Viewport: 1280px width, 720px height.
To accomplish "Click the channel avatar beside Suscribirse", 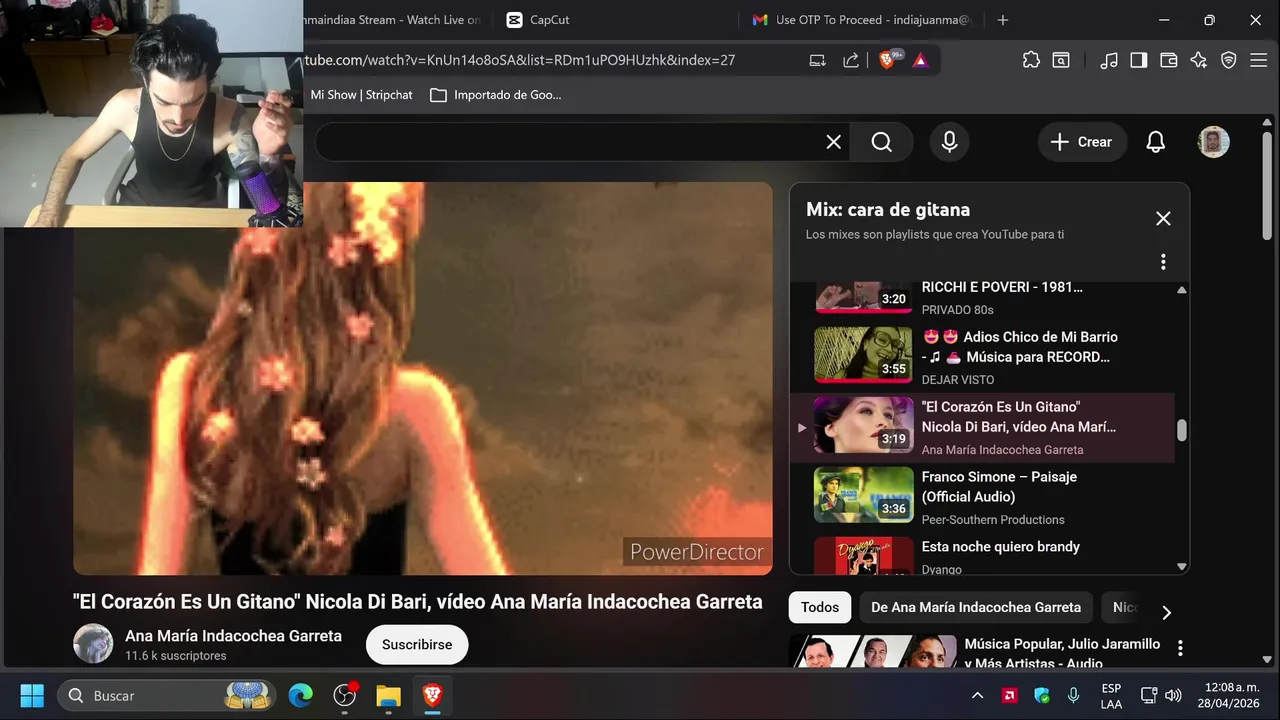I will pos(93,644).
